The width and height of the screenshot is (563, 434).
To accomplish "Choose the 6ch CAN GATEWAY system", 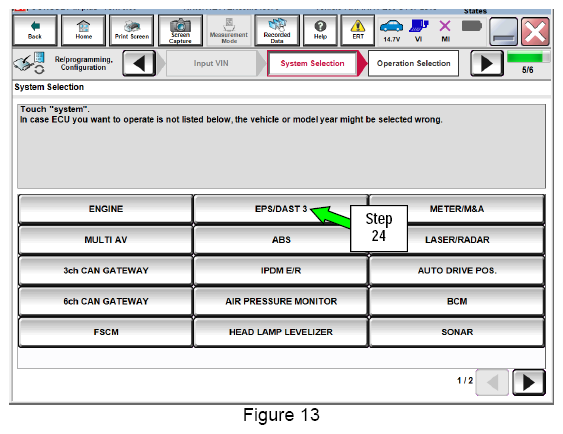I will (x=106, y=301).
